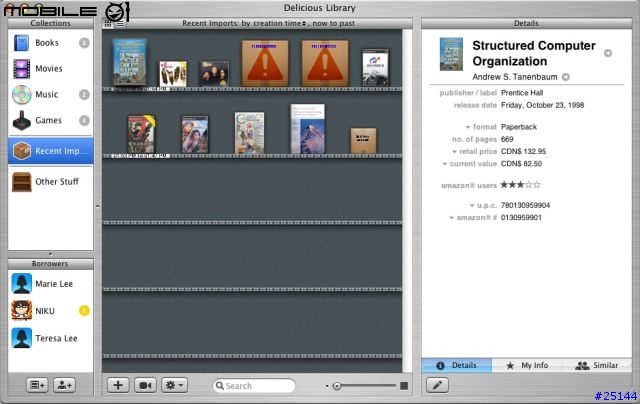Click the u.p.c. number 780130959904
Screen dimensions: 640x404
point(525,205)
